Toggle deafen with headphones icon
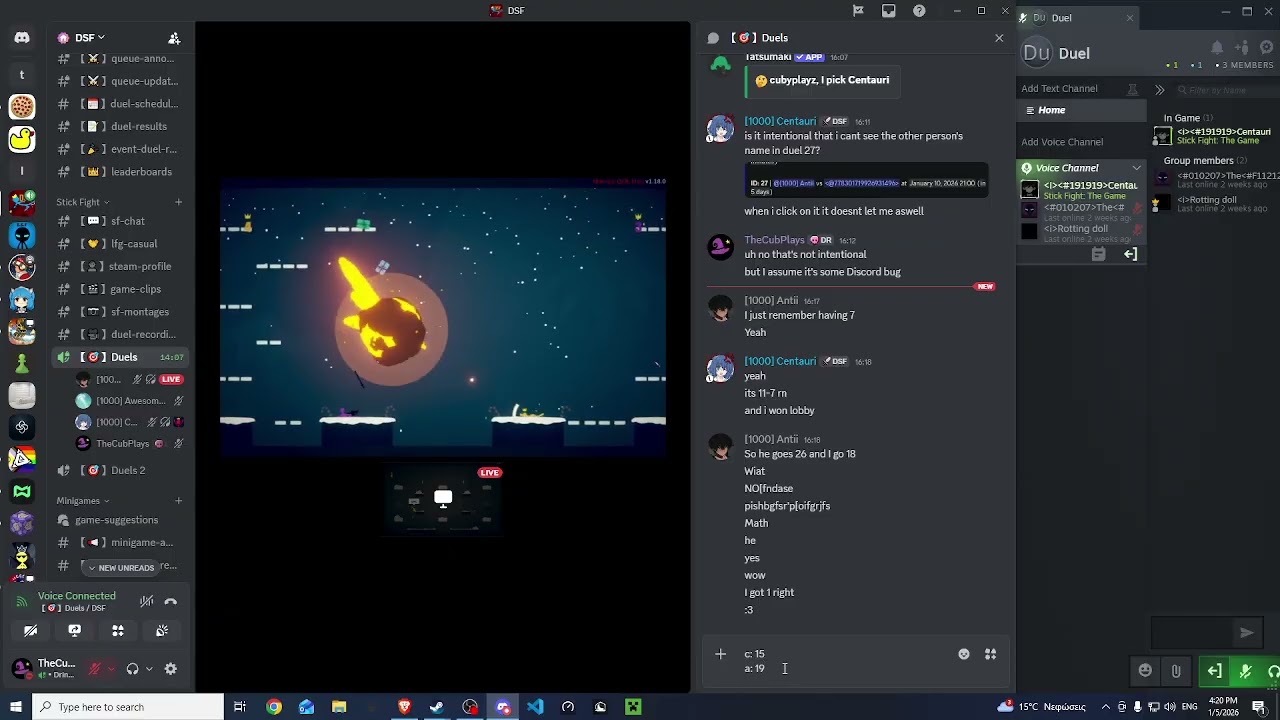Image resolution: width=1280 pixels, height=720 pixels. point(132,669)
